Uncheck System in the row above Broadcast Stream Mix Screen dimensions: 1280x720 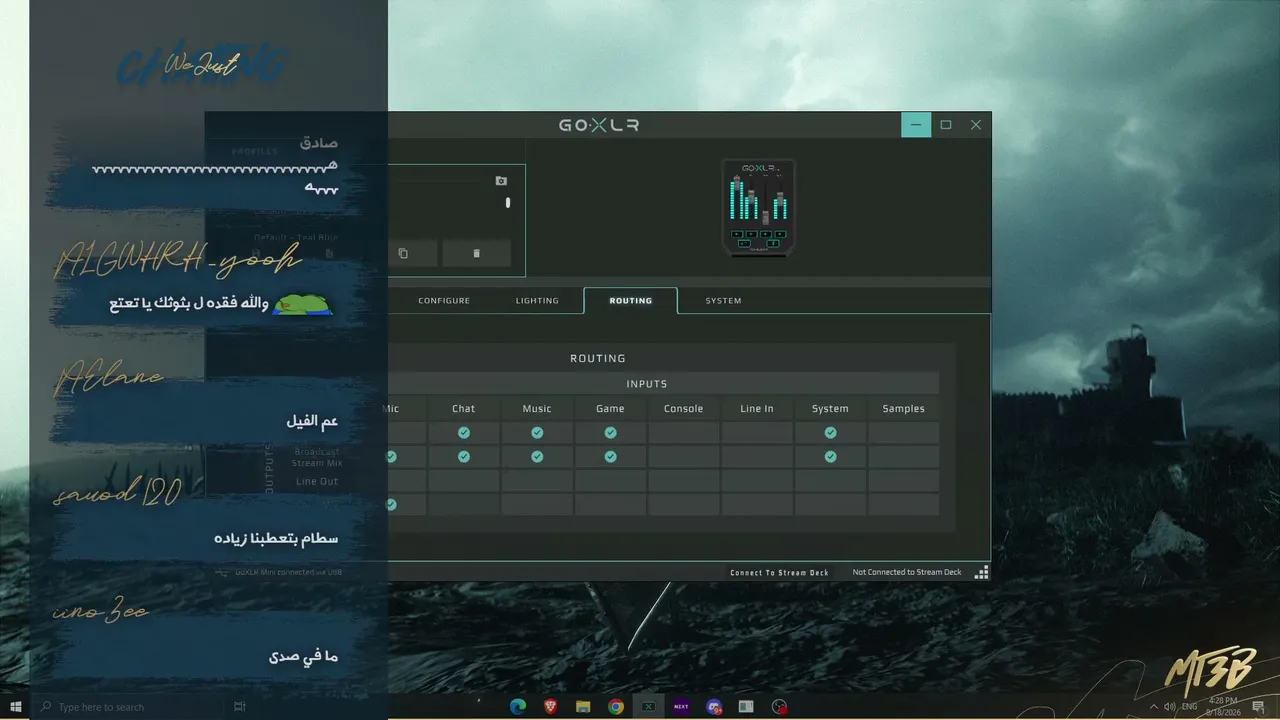(x=830, y=433)
